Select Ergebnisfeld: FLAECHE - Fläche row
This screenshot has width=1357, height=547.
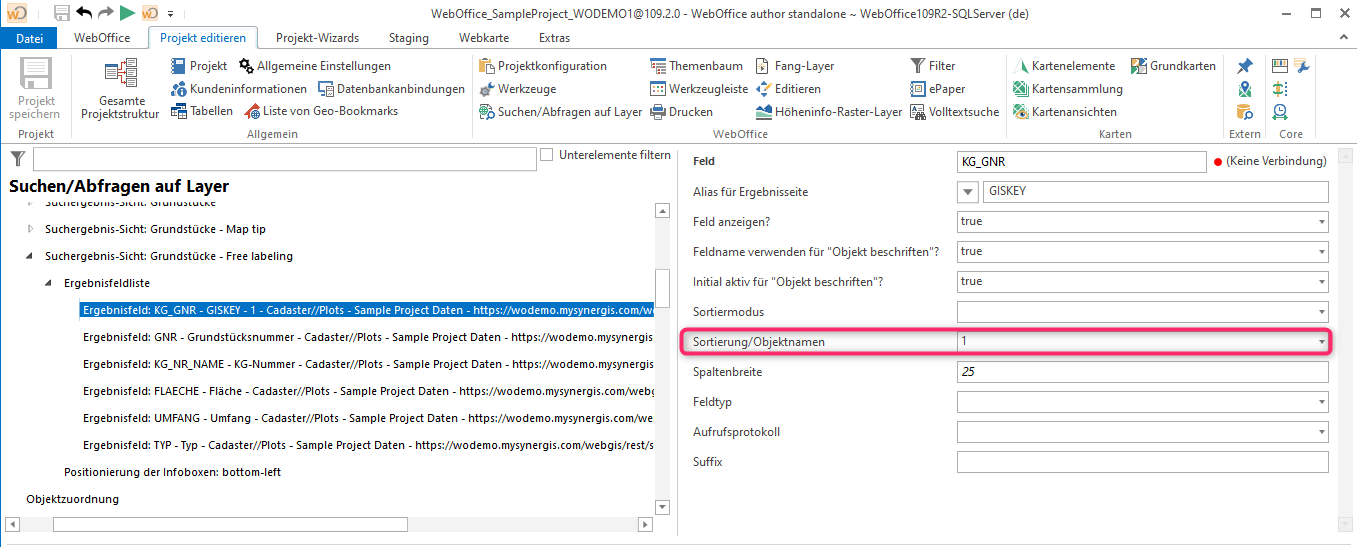367,391
